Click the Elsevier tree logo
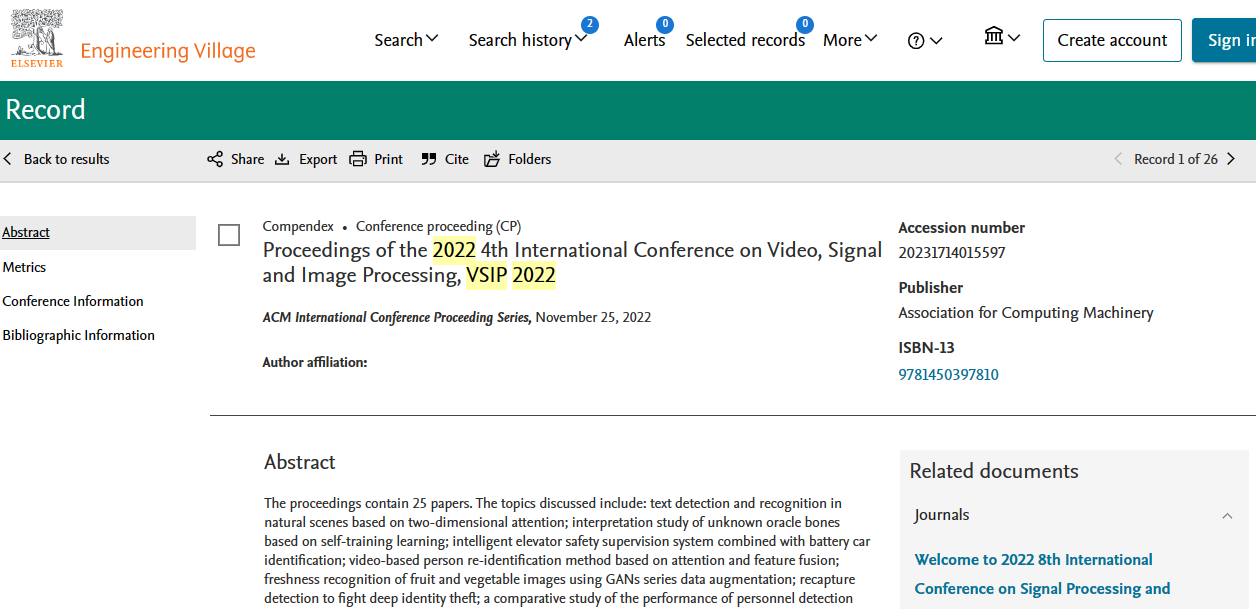Image resolution: width=1256 pixels, height=609 pixels. click(x=37, y=39)
